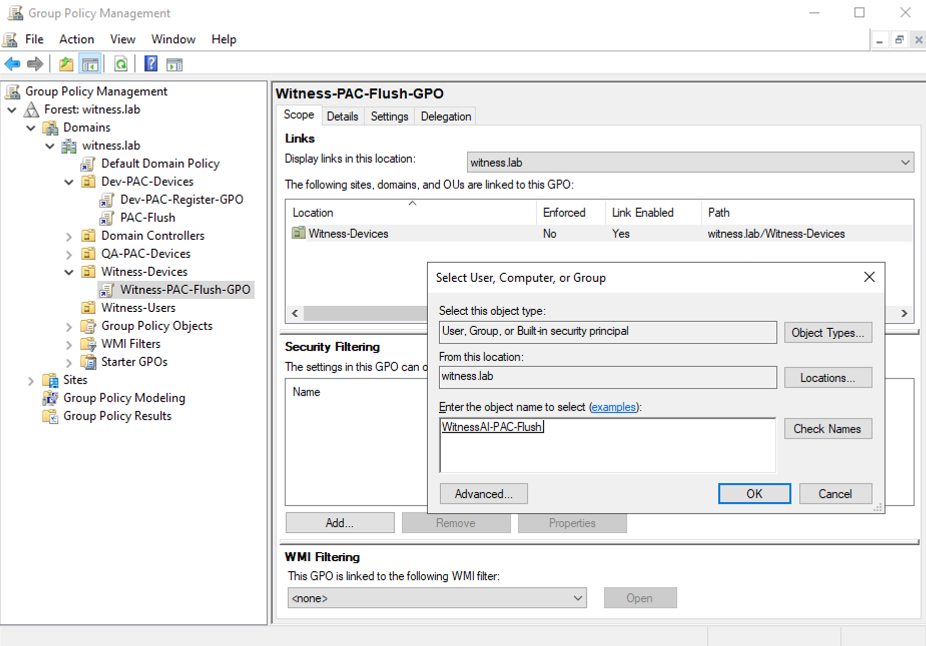
Task: Click the Locations button
Action: 828,378
